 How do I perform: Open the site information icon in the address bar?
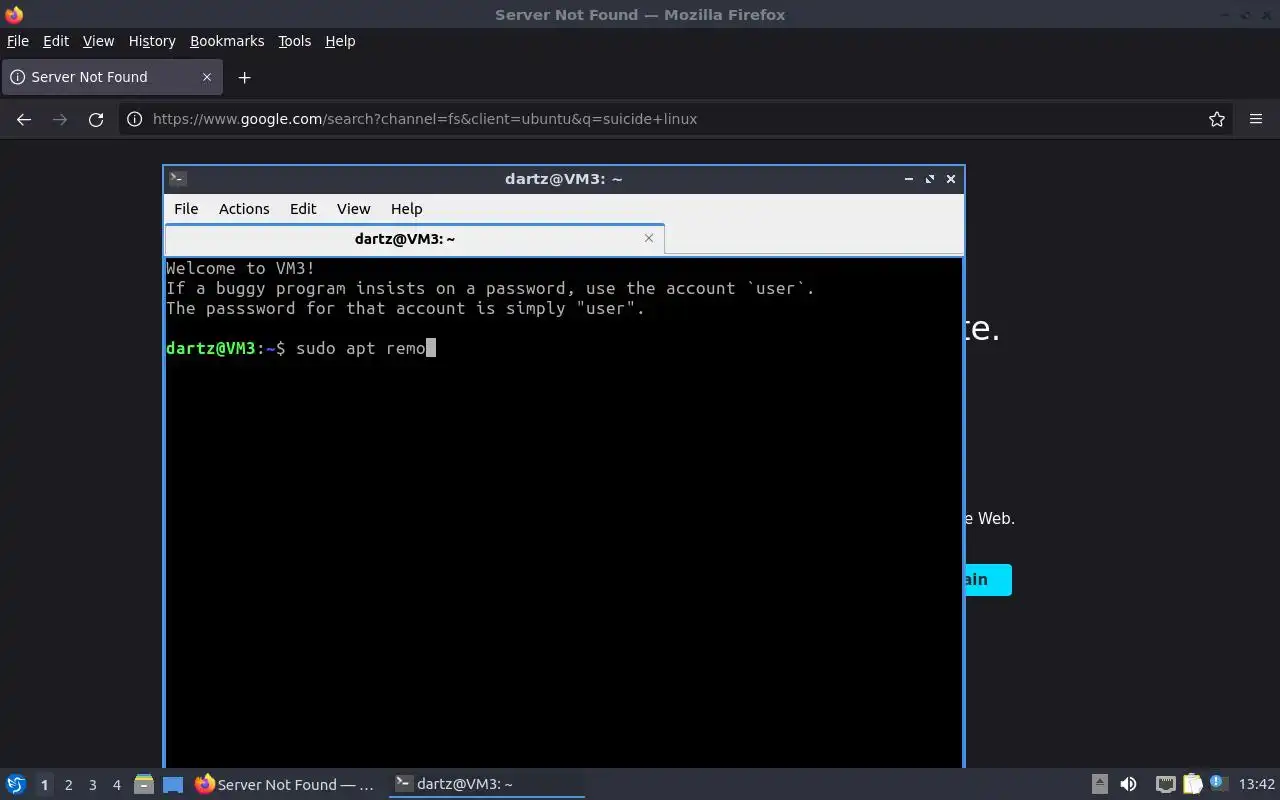(135, 119)
